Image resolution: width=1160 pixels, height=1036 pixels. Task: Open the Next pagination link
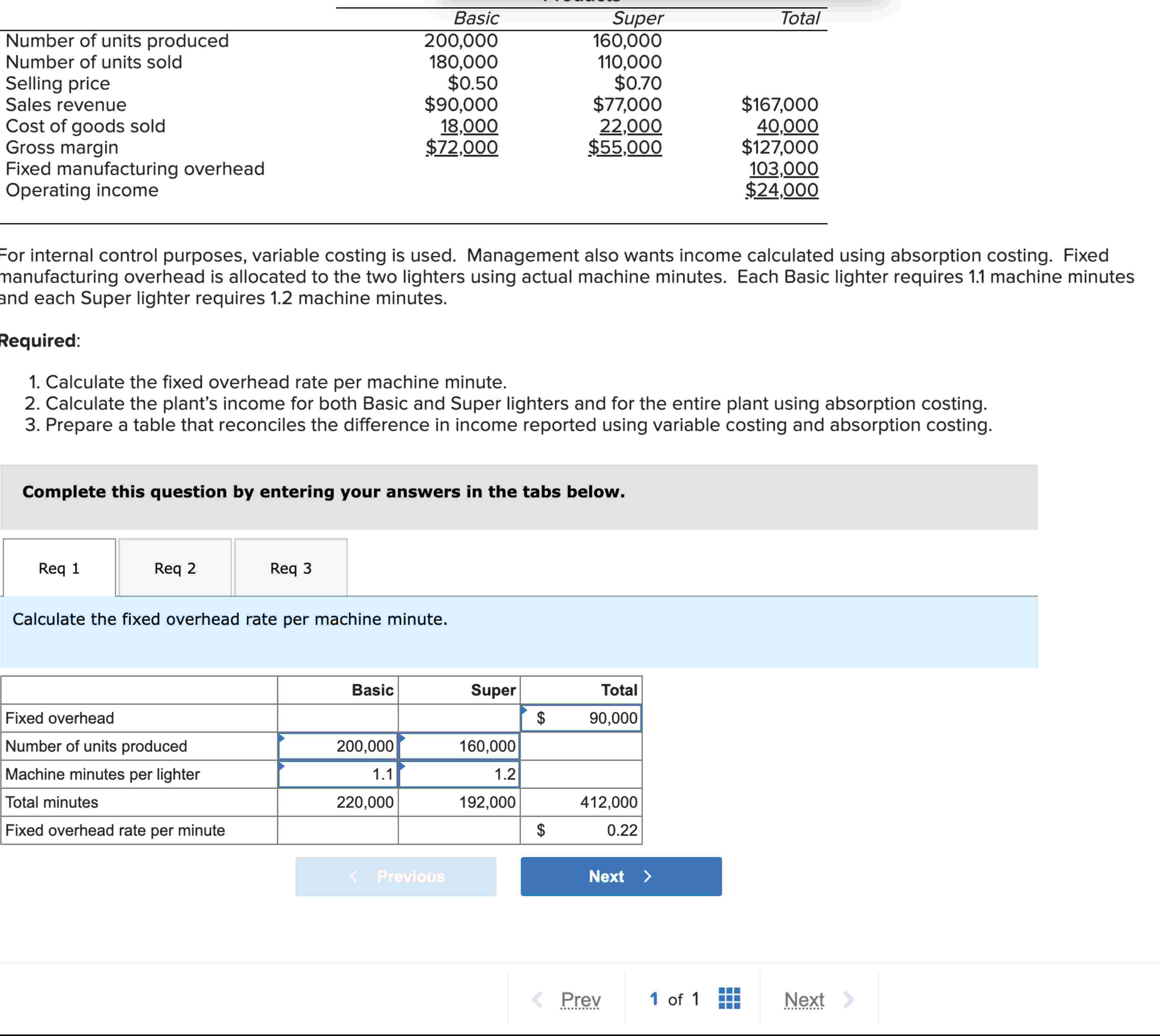pos(804,999)
